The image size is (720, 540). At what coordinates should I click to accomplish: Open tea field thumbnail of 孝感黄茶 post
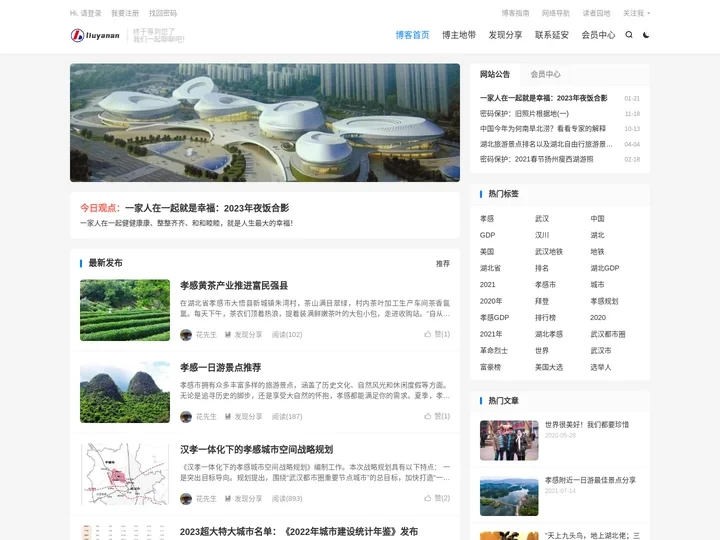point(125,310)
